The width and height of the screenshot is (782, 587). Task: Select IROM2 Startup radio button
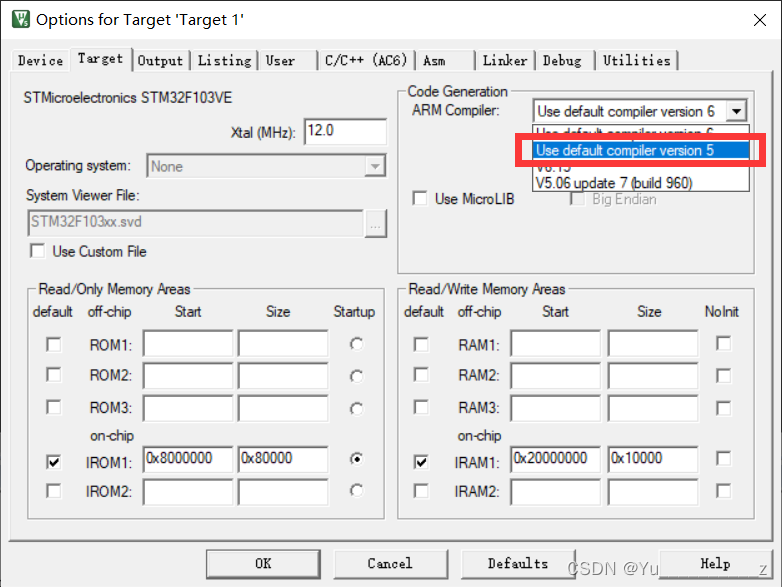[x=356, y=491]
